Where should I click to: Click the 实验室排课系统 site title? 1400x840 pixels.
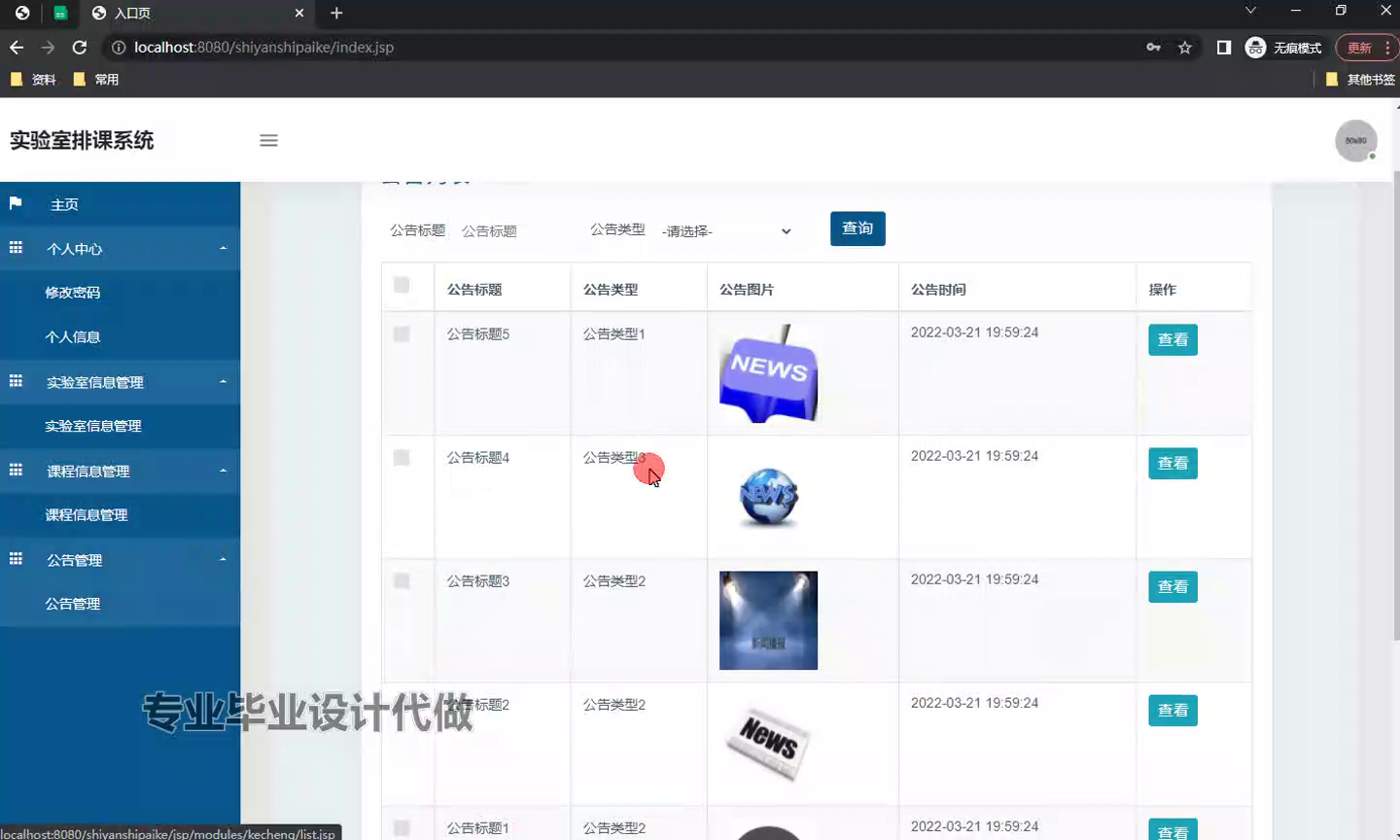click(x=82, y=140)
